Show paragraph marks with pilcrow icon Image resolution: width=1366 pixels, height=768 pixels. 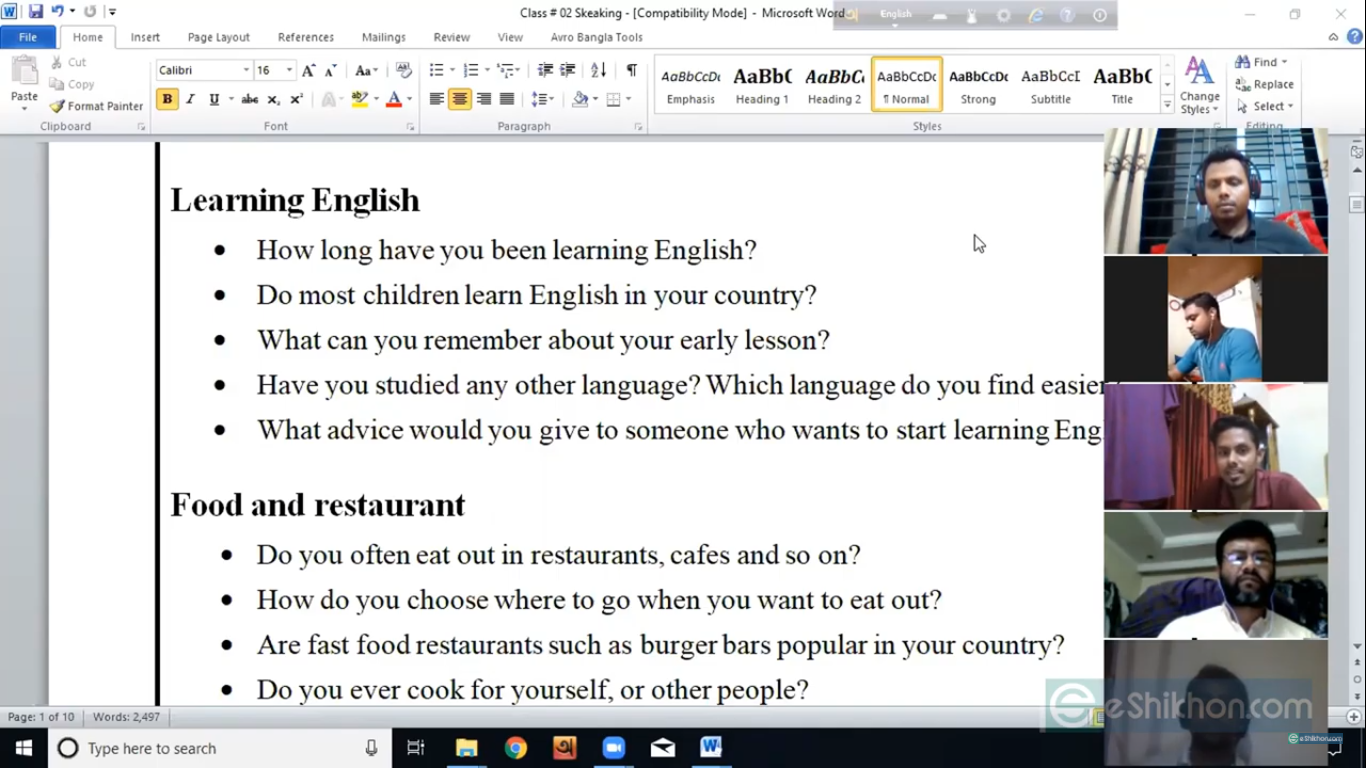click(x=631, y=70)
